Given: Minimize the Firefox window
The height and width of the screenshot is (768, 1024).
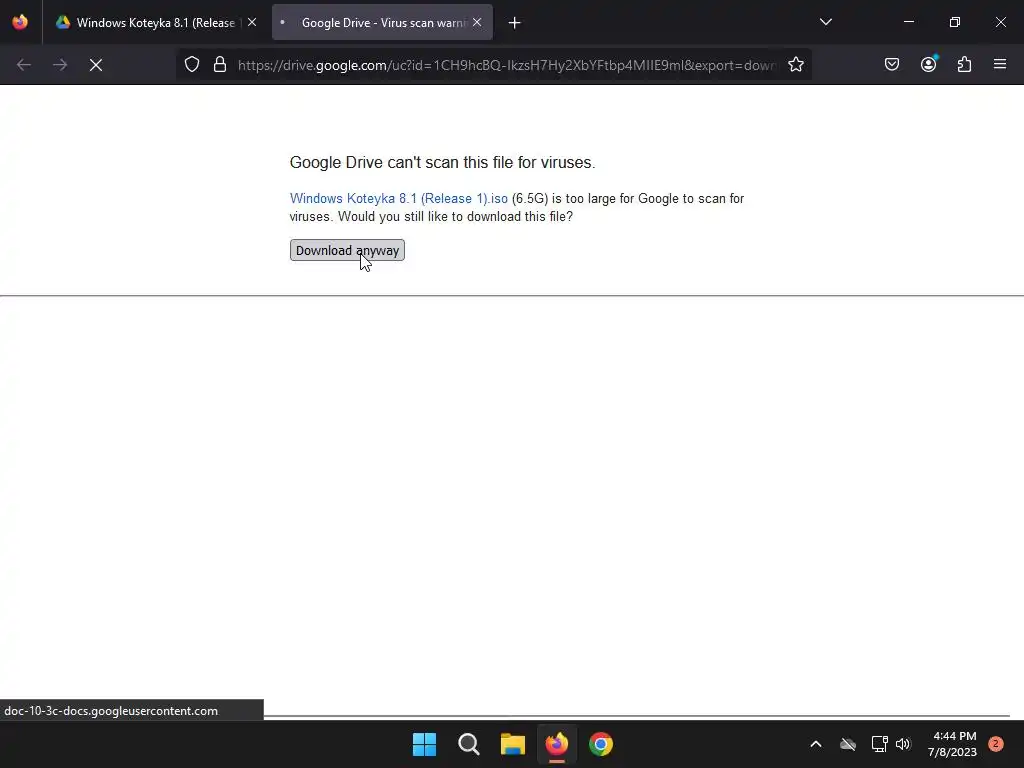Looking at the screenshot, I should point(908,22).
